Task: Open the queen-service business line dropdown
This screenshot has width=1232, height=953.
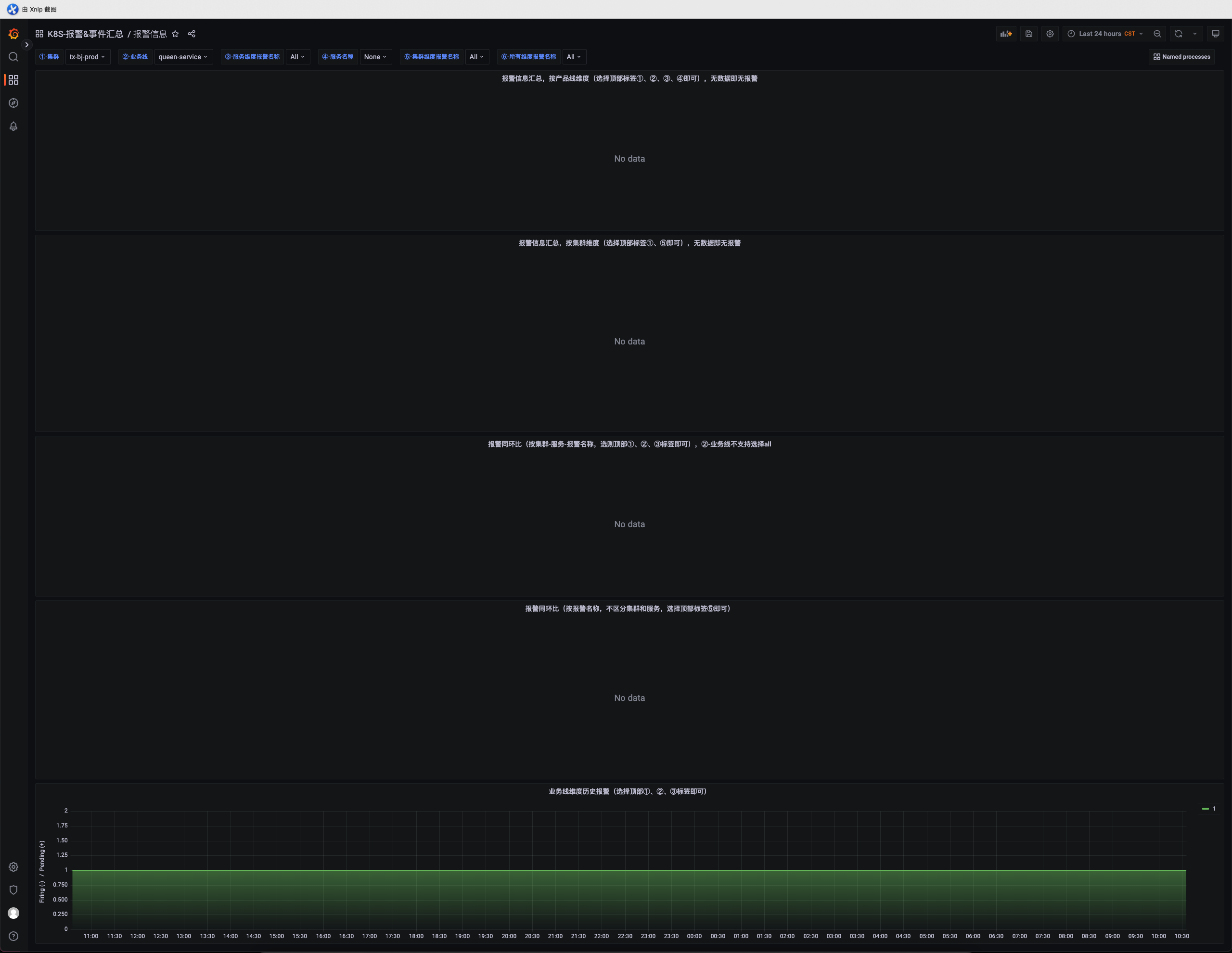Action: coord(183,57)
